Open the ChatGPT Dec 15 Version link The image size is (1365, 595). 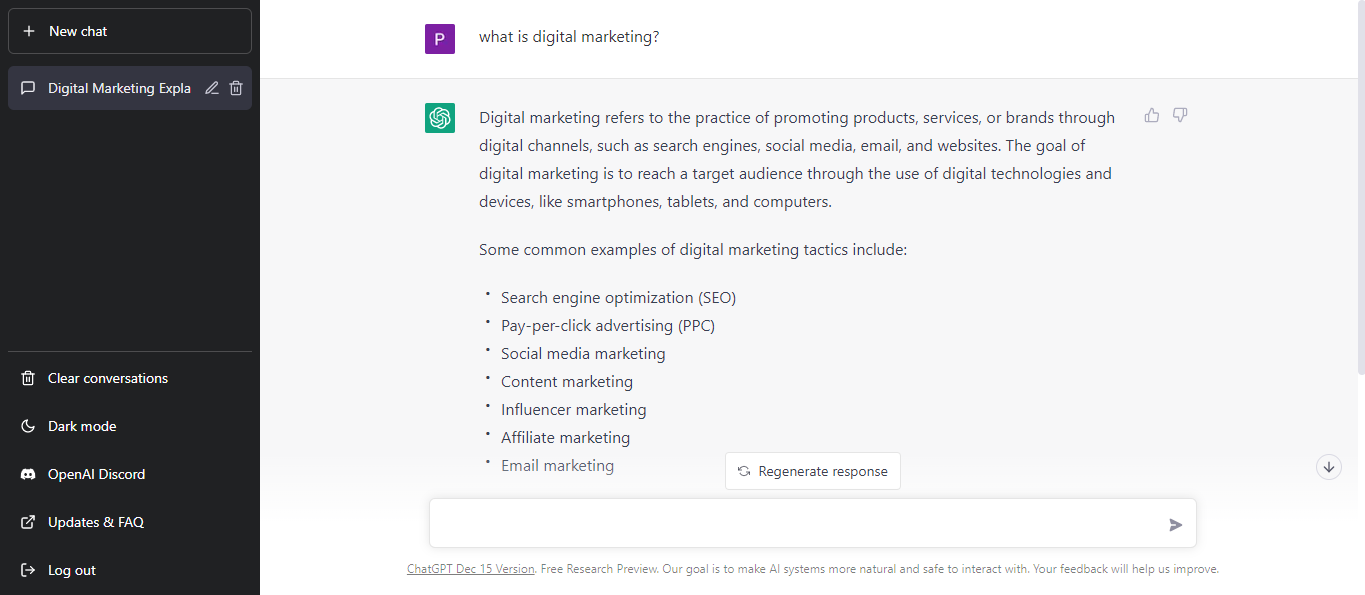tap(470, 569)
